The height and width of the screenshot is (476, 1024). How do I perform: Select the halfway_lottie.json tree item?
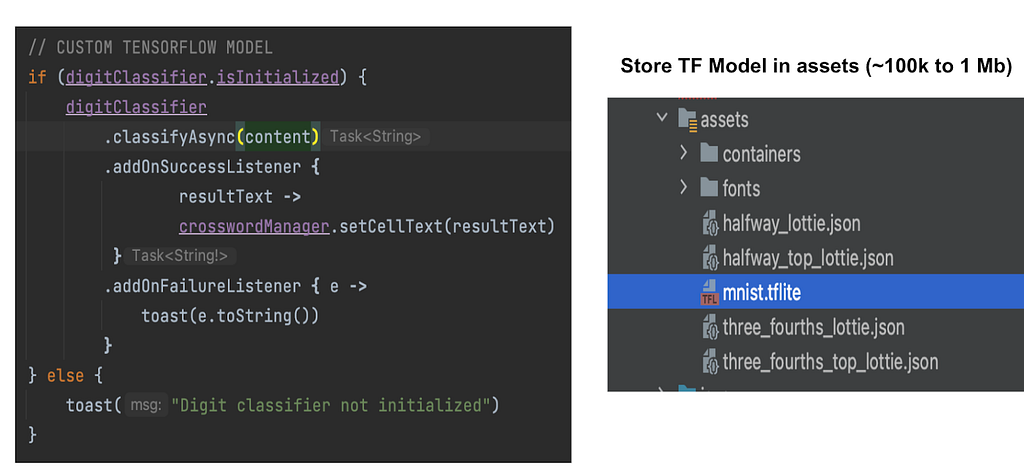tap(816, 223)
